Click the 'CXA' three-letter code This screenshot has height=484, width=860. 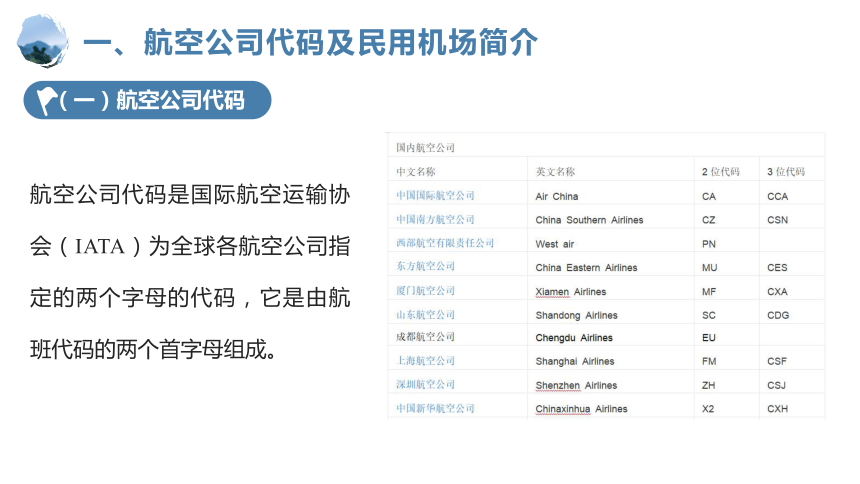pos(777,292)
